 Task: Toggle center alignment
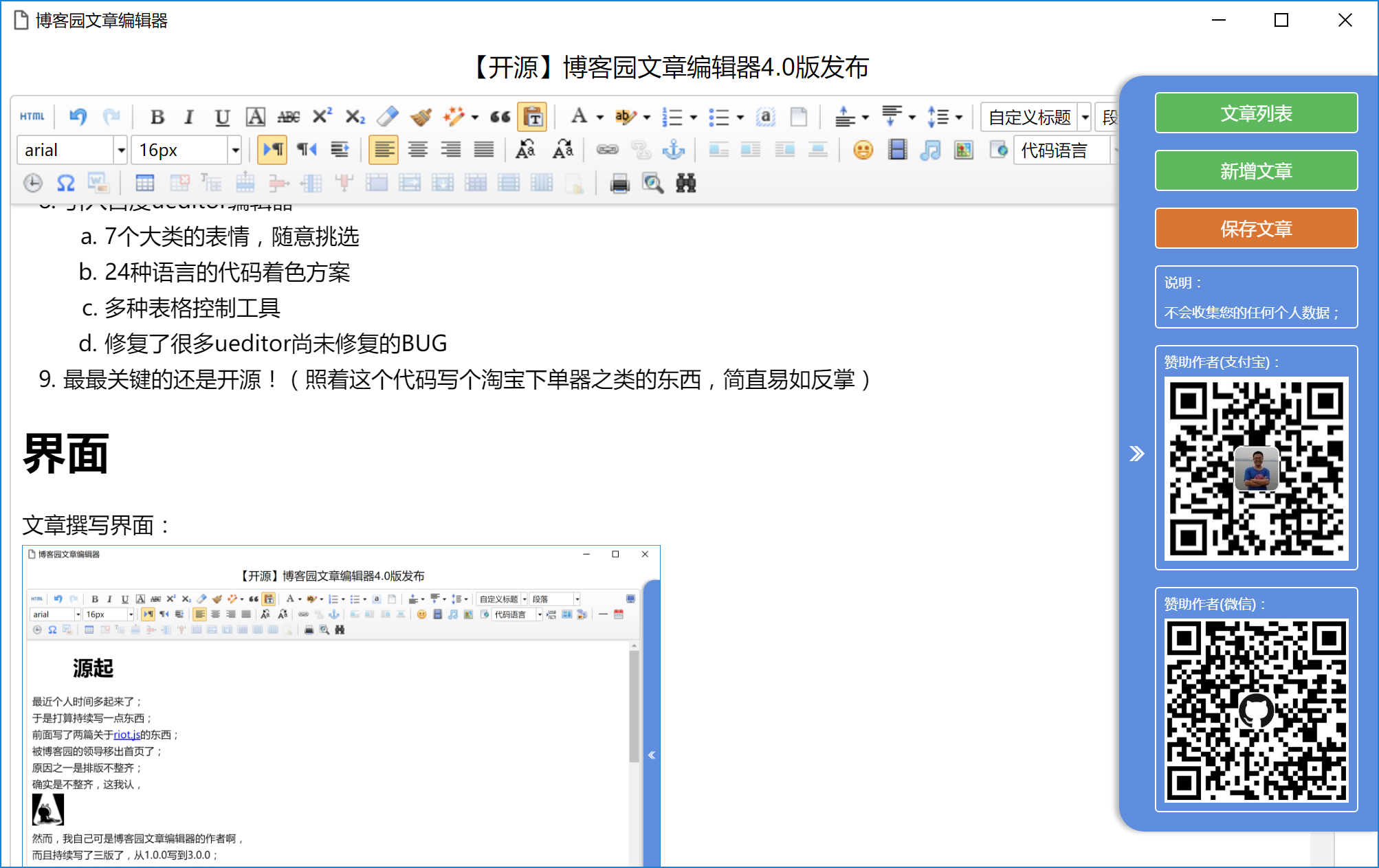click(x=417, y=149)
